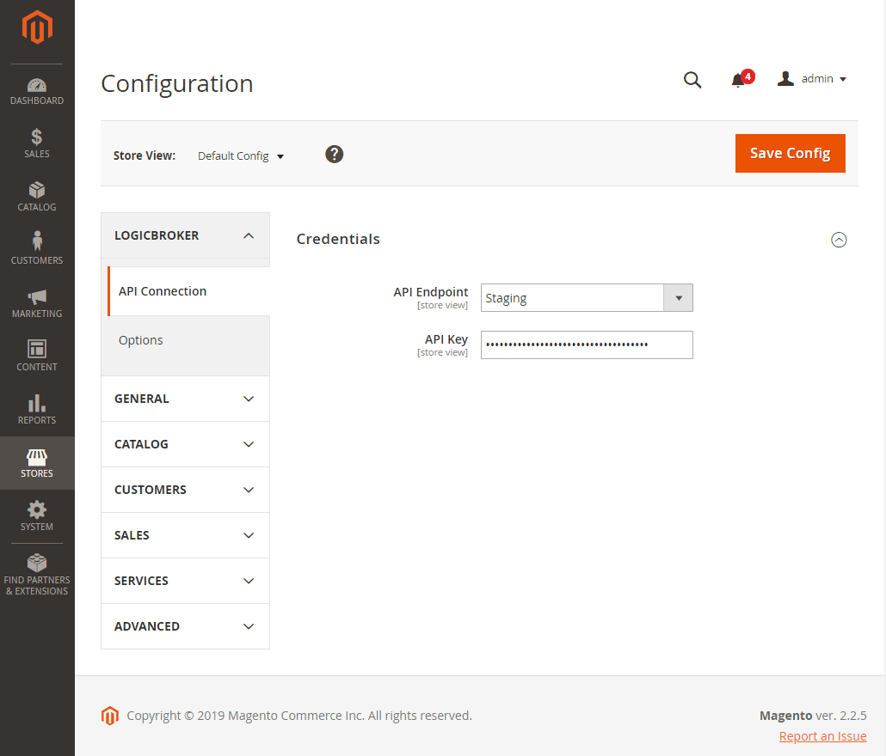Viewport: 886px width, 756px height.
Task: Expand the General configuration group
Action: [x=185, y=399]
